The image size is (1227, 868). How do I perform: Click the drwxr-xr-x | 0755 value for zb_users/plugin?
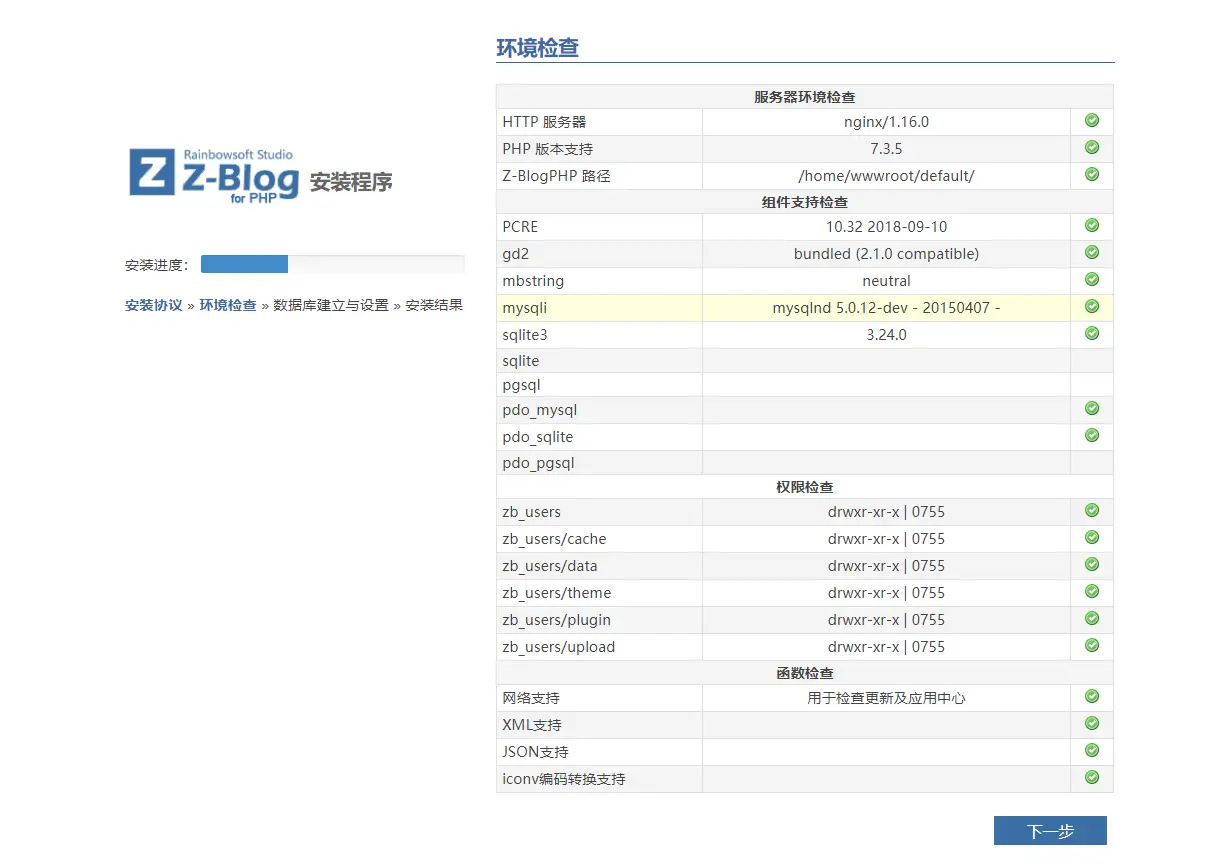tap(886, 620)
